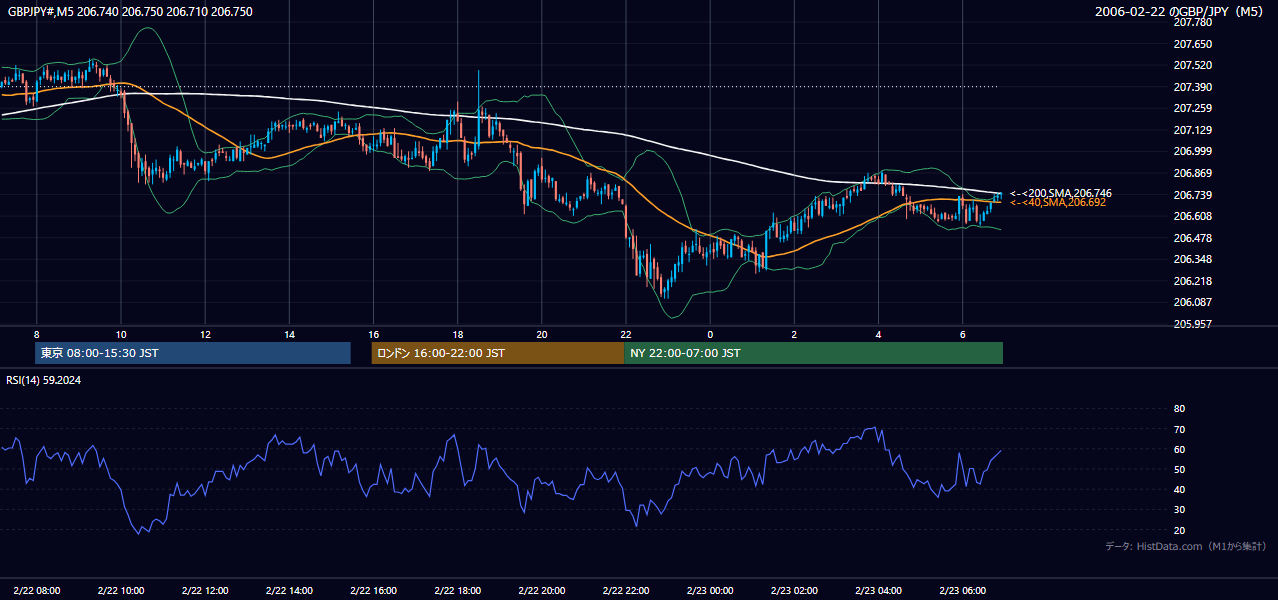Click the Tokyo 08:00-15:30 JST session bar
The height and width of the screenshot is (600, 1278).
pos(193,353)
